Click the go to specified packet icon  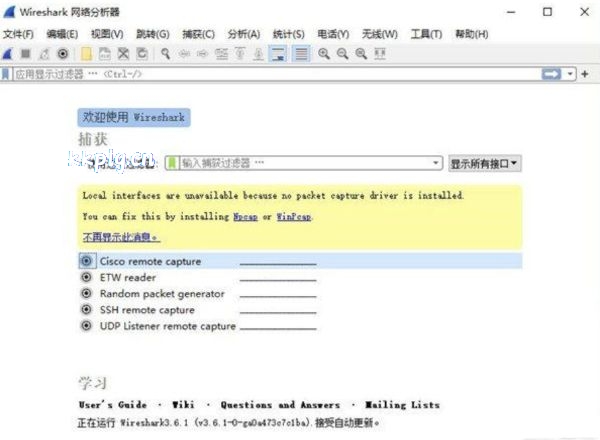[x=221, y=54]
